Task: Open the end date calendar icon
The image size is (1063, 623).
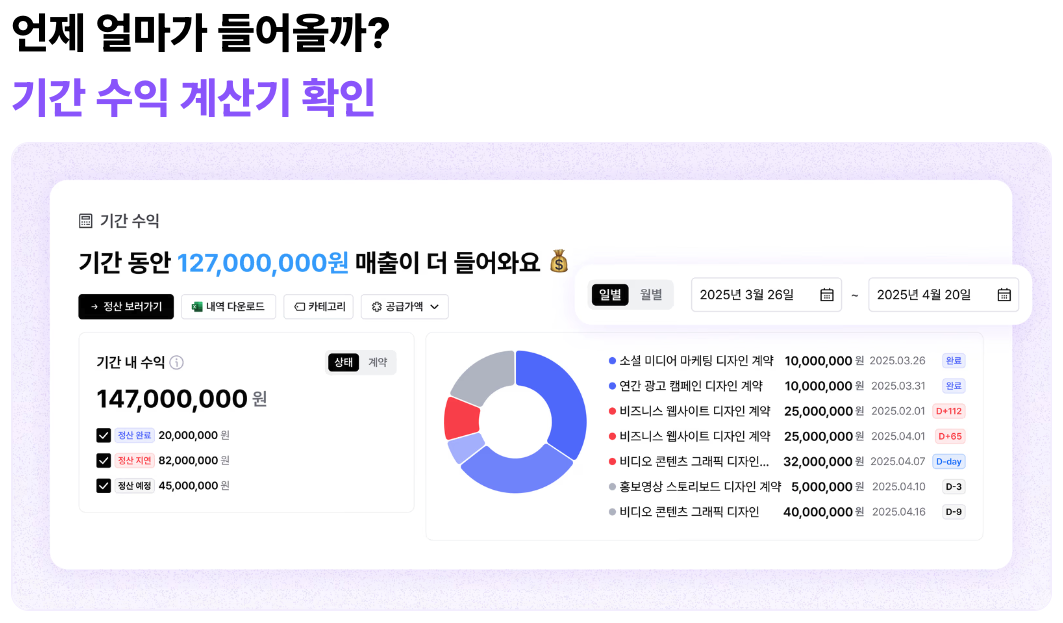Action: (1004, 295)
